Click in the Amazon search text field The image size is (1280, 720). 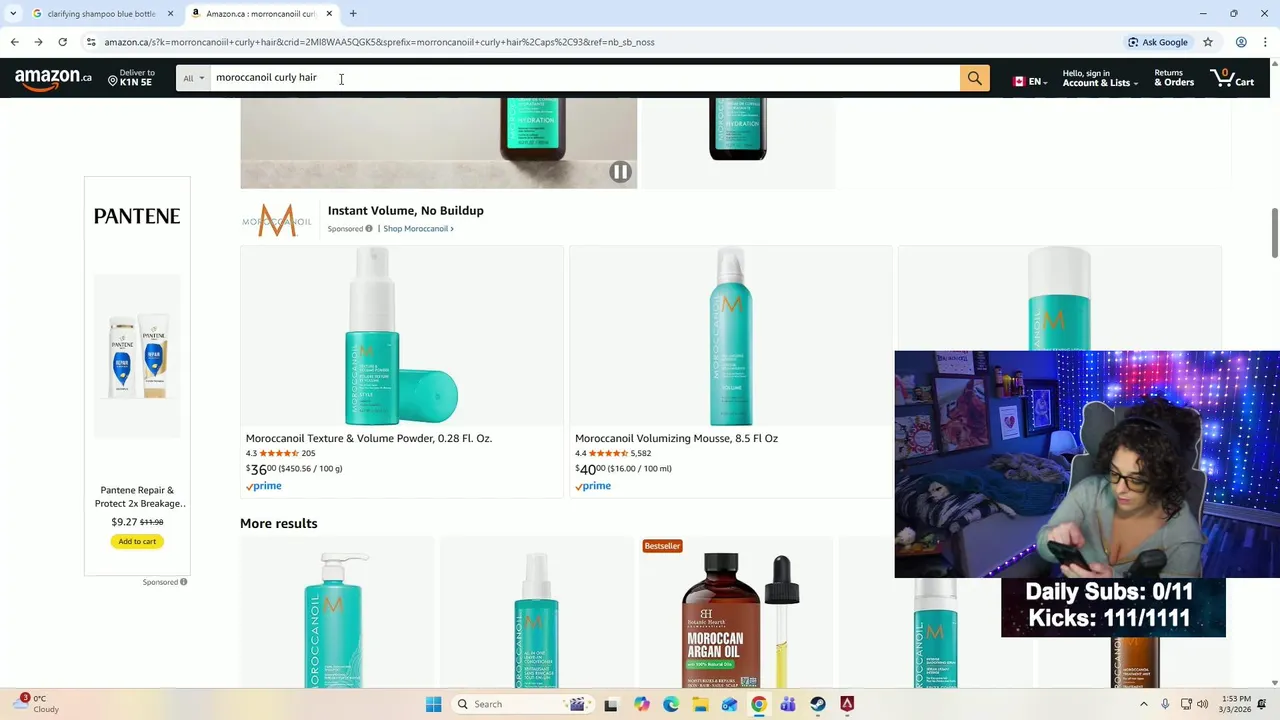pos(585,78)
